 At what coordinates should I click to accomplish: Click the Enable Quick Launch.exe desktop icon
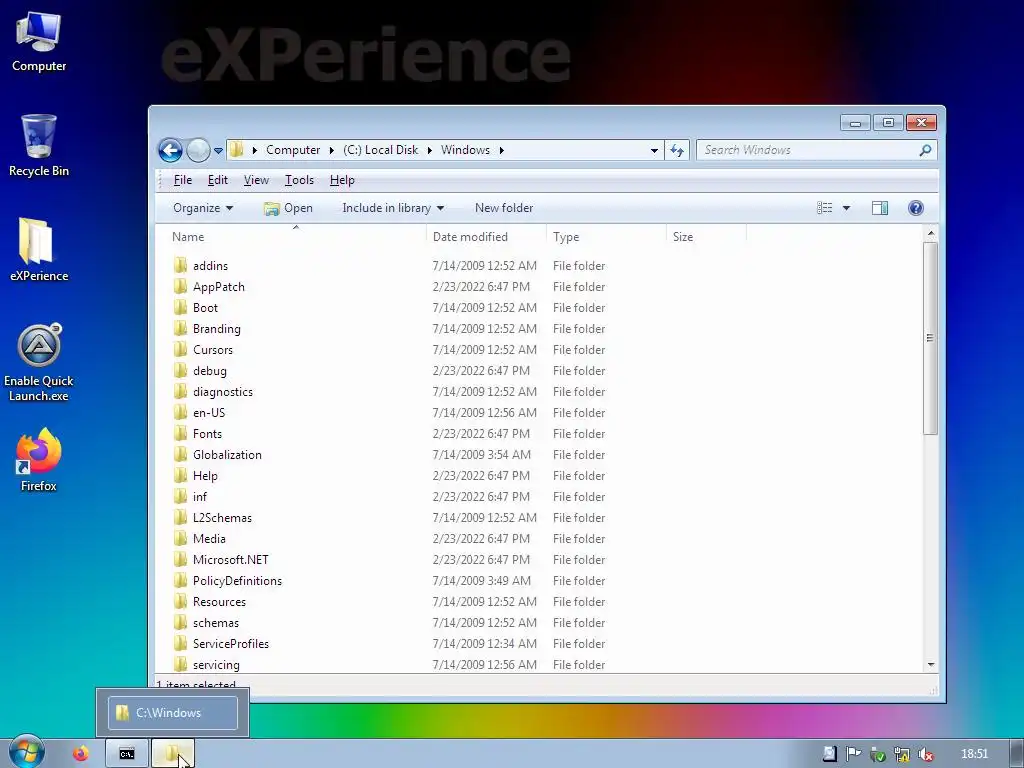tap(39, 363)
